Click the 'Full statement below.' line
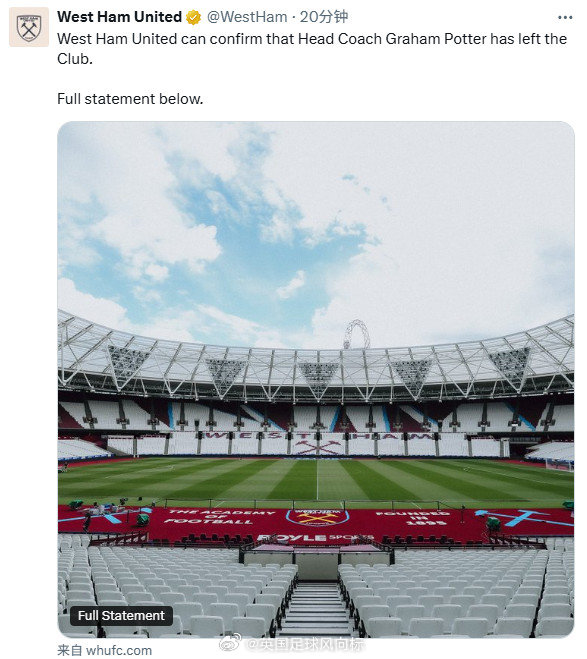This screenshot has height=659, width=587. point(130,99)
